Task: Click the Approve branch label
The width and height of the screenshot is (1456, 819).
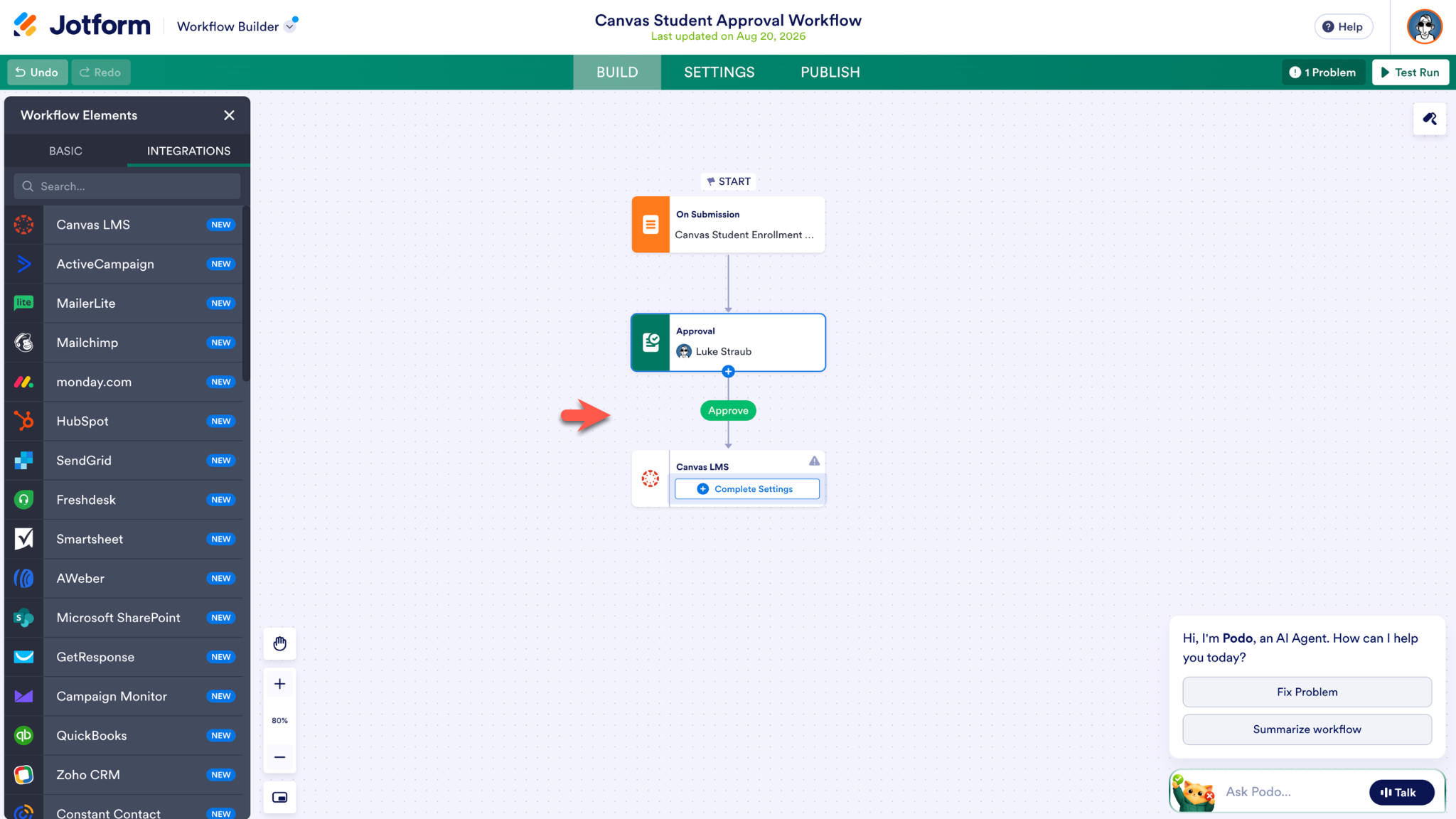Action: [728, 411]
